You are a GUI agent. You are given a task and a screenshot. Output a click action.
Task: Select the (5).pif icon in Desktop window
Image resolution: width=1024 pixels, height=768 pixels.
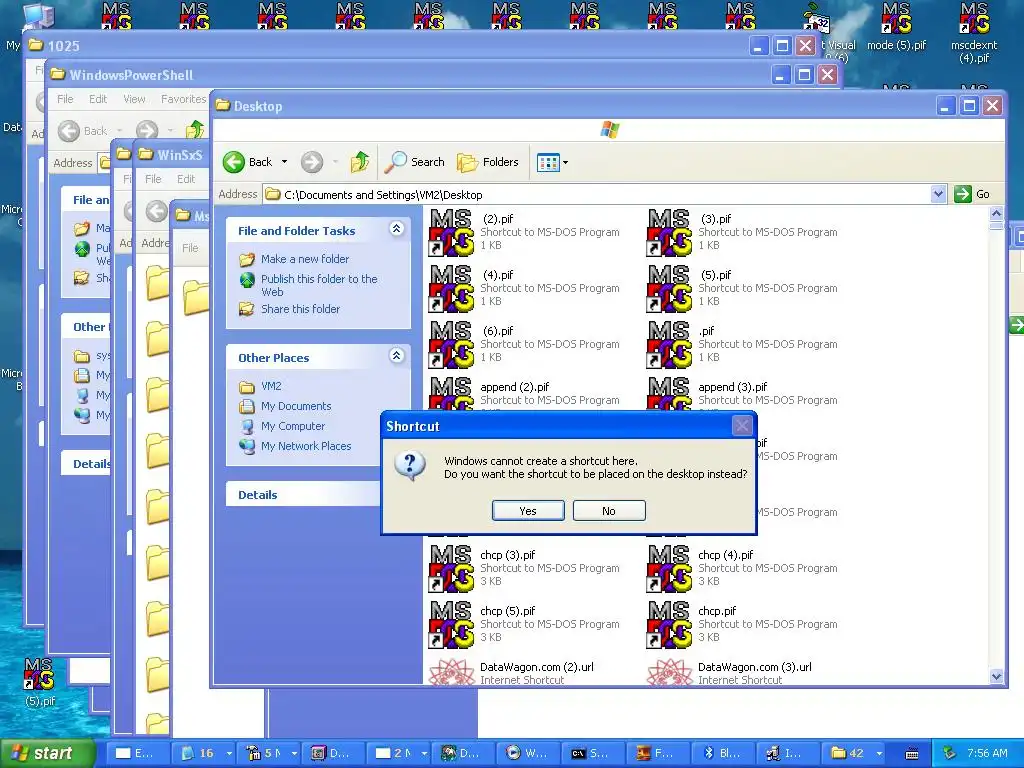point(669,289)
